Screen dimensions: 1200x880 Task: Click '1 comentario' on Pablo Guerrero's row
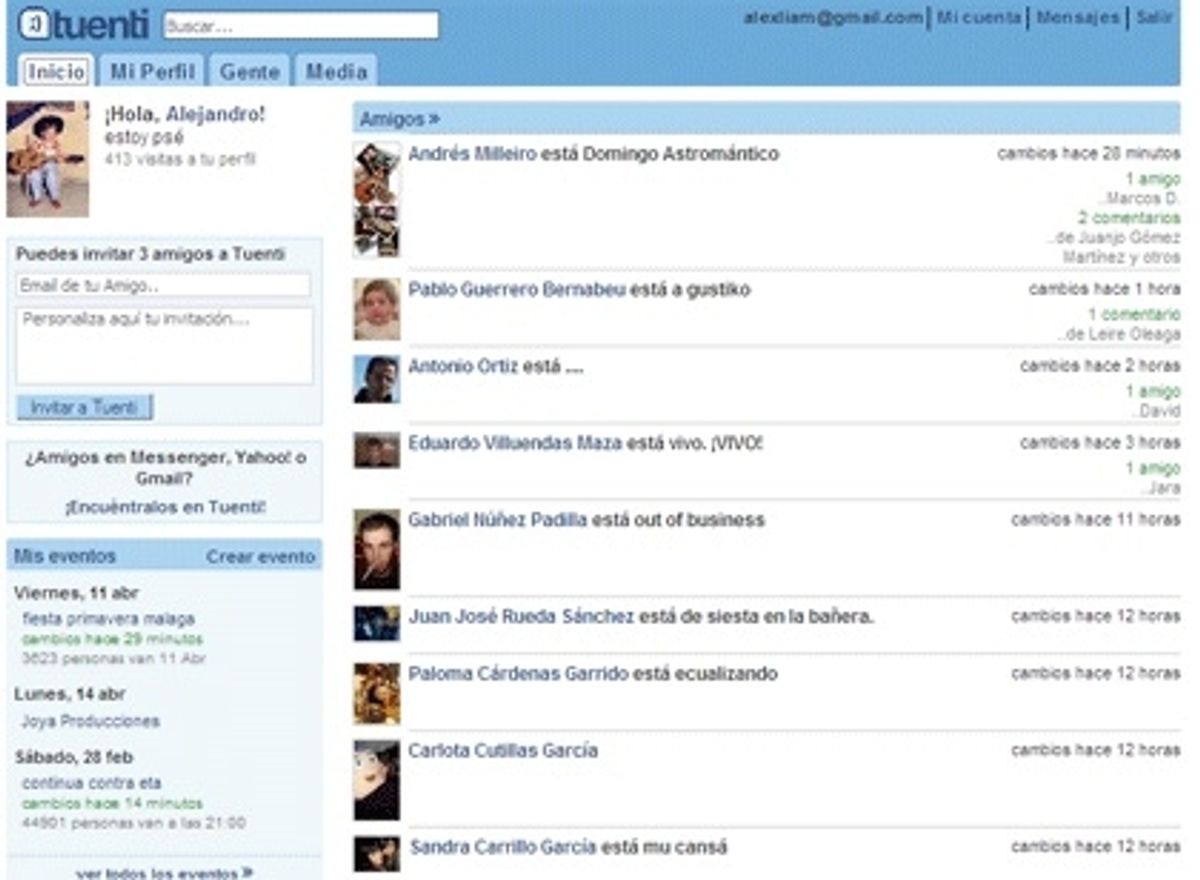coord(1134,315)
